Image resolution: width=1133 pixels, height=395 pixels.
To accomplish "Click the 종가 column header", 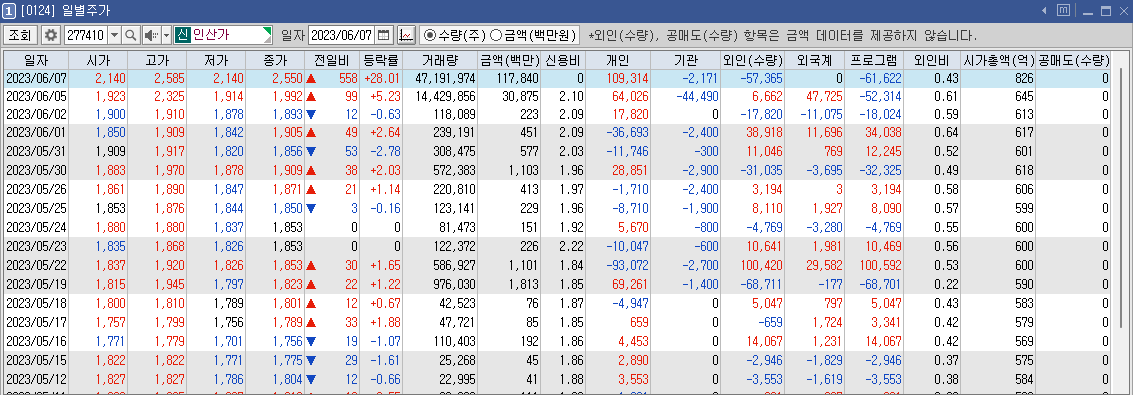I will pos(275,61).
